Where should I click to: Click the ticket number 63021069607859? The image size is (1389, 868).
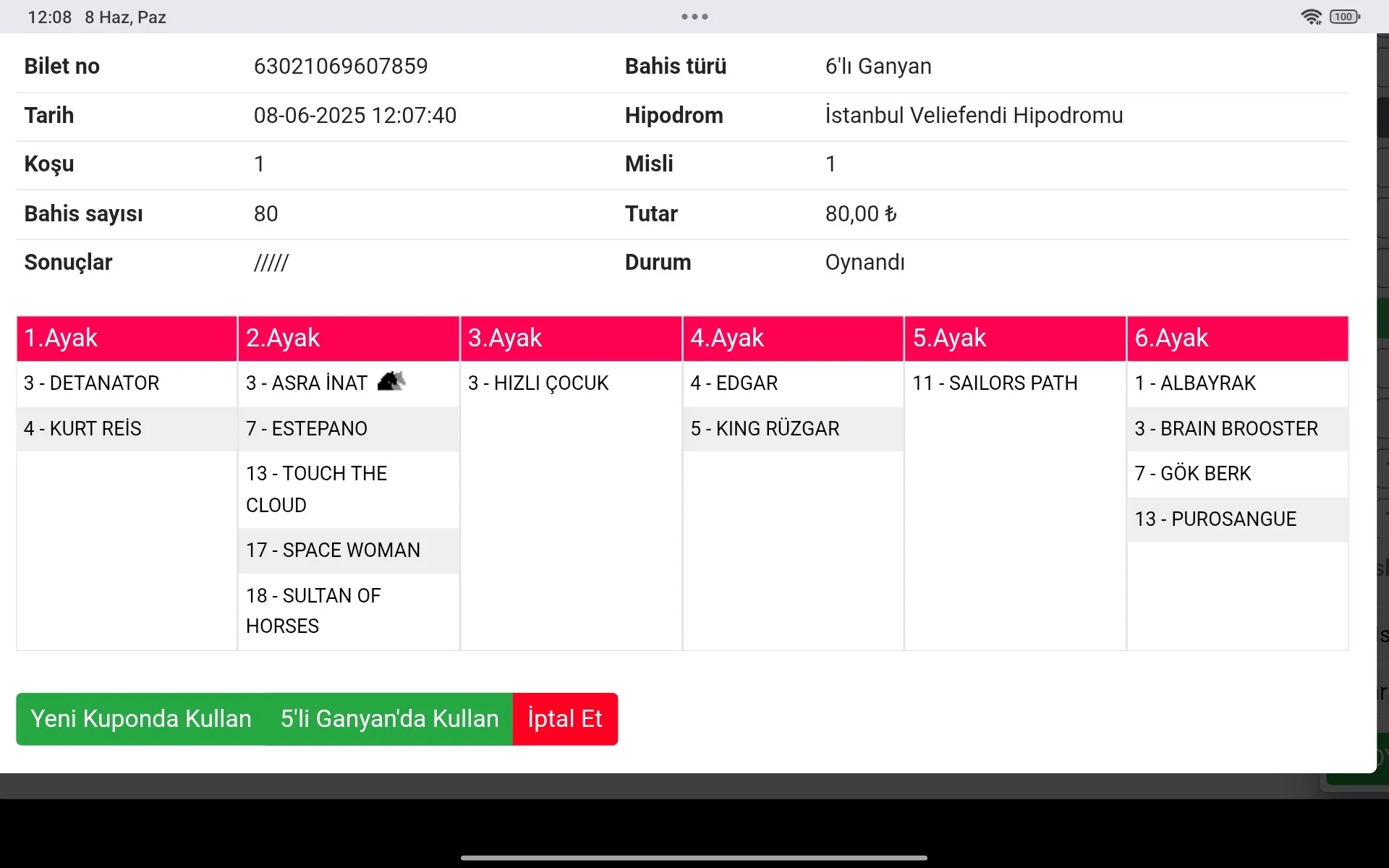click(341, 67)
